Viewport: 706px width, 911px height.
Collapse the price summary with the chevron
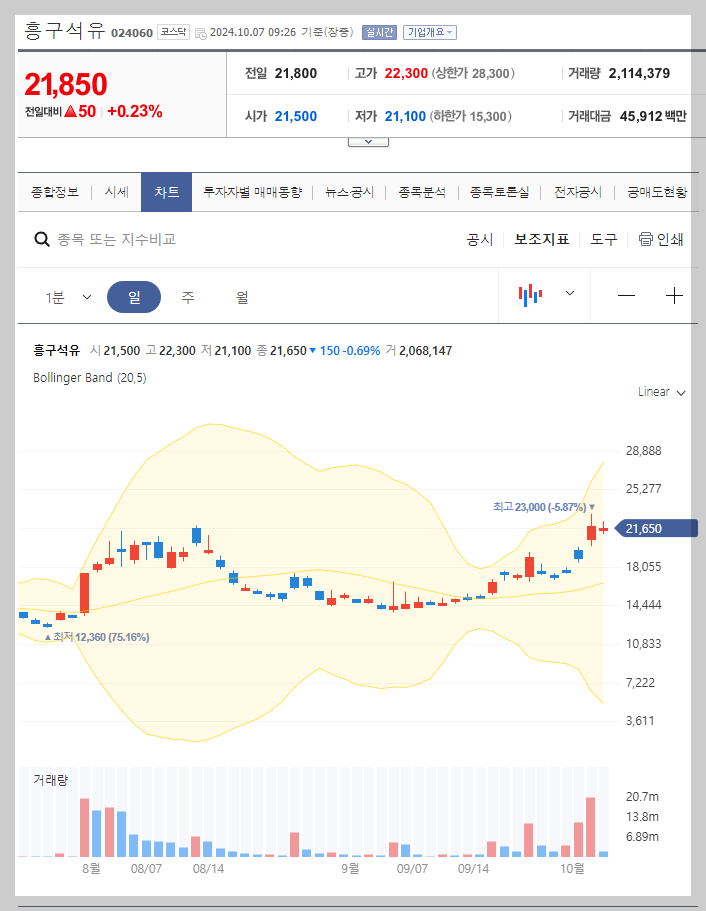[x=368, y=140]
